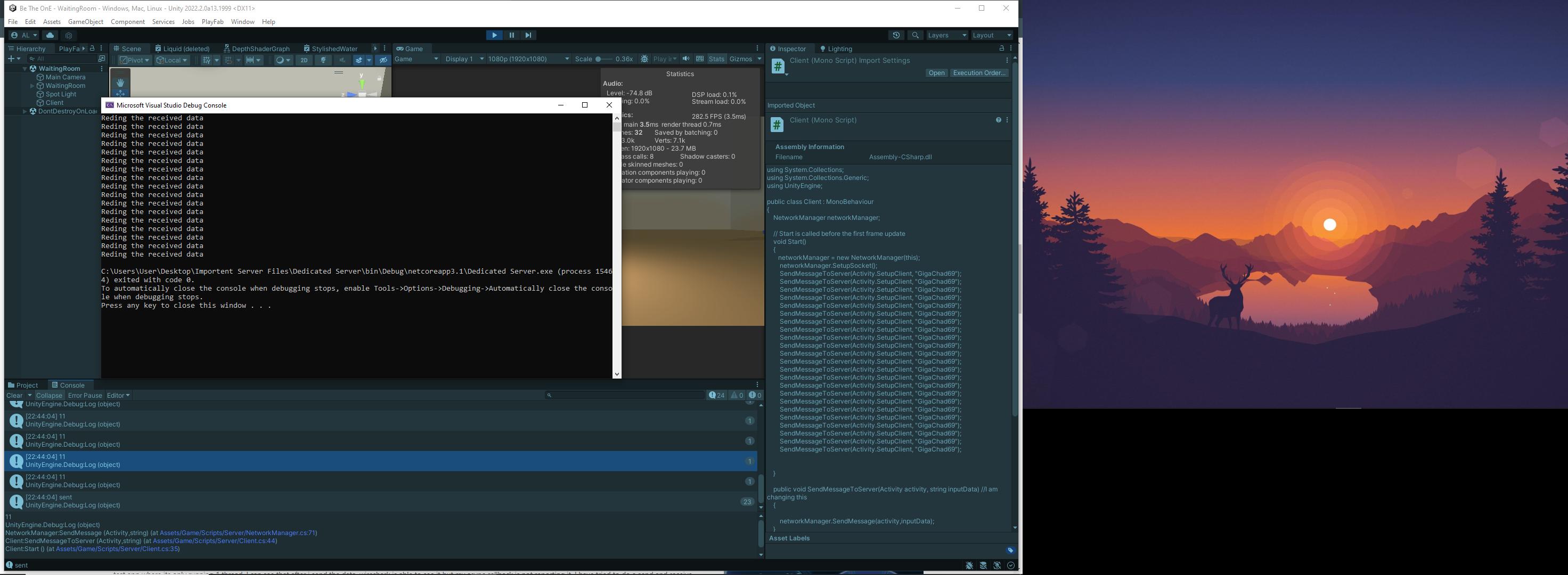This screenshot has width=1568, height=575.
Task: Advance one frame with the Step button
Action: [x=528, y=35]
